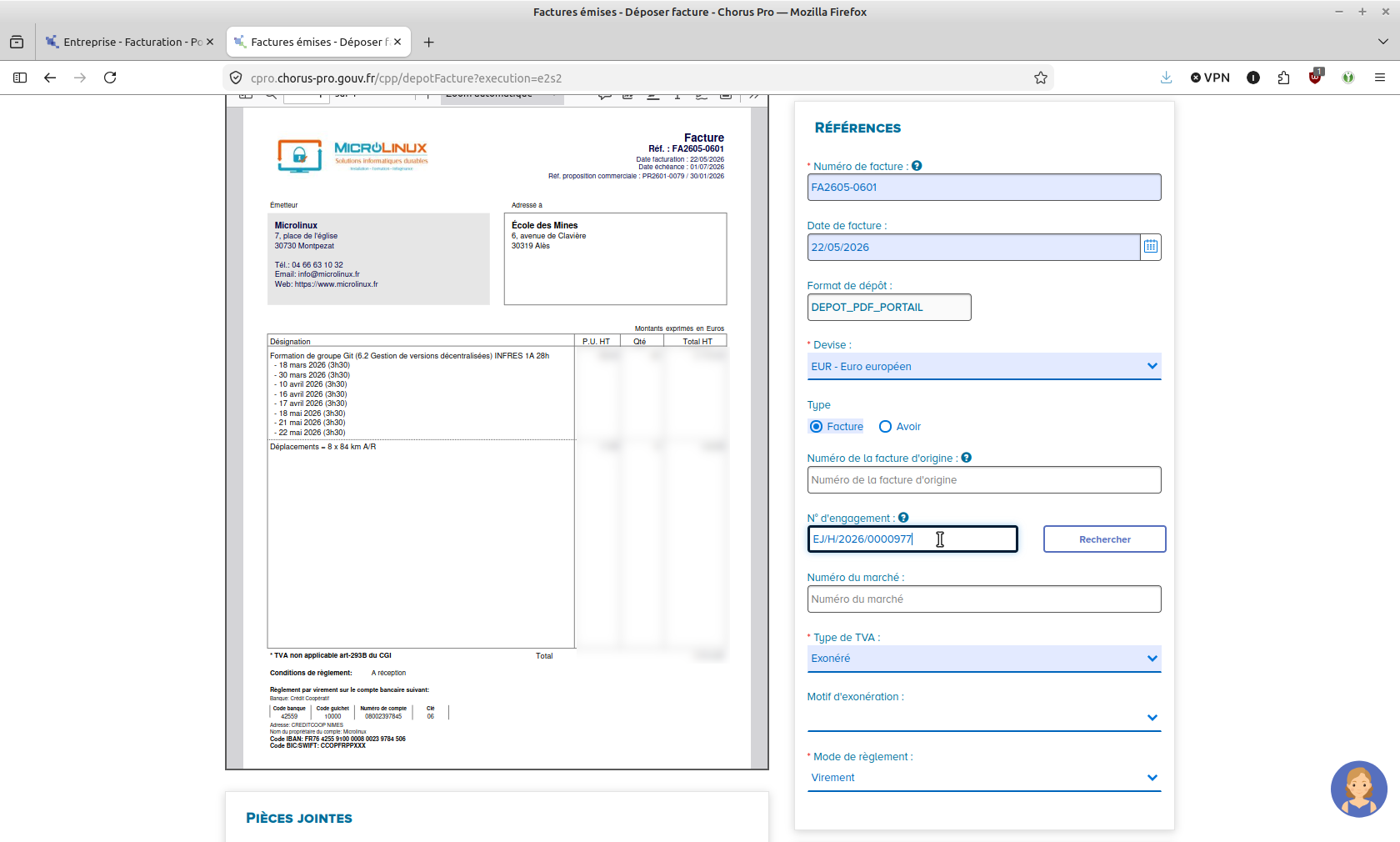Go back to the previous page
Screen dimensions: 1400x842
(x=50, y=78)
